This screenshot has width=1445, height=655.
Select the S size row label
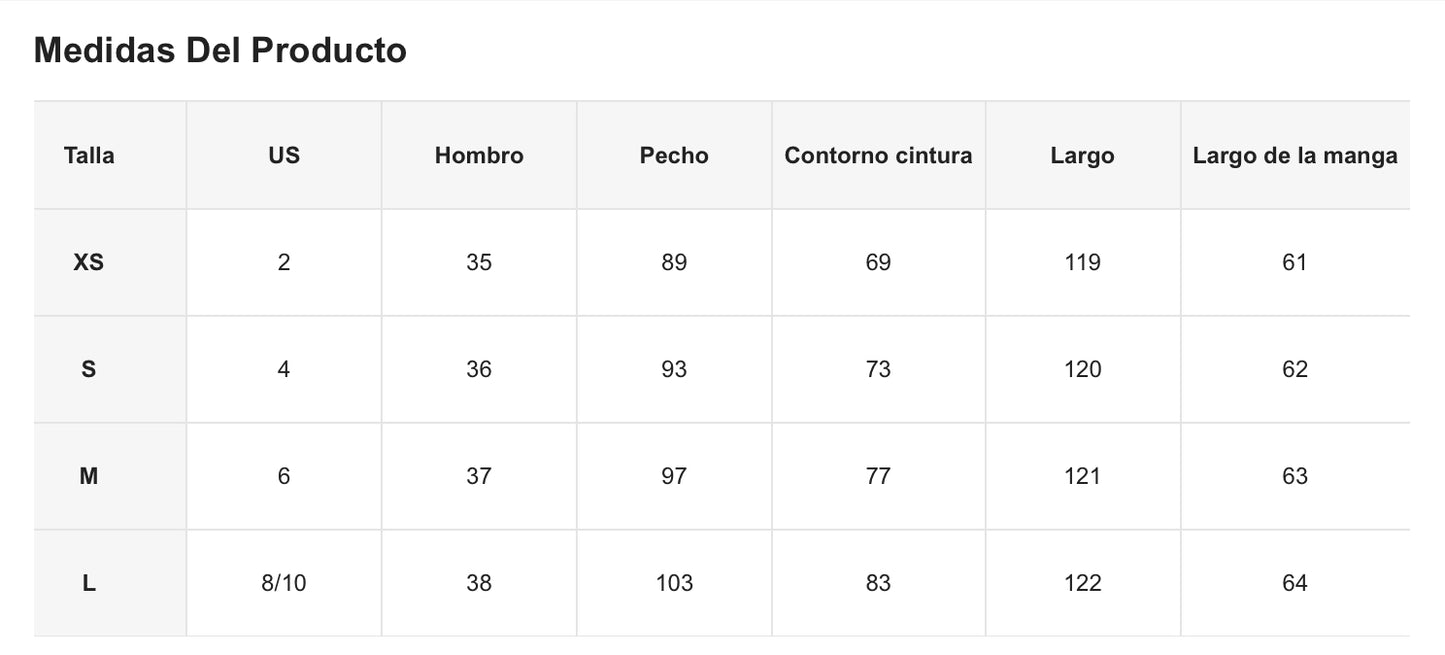89,370
